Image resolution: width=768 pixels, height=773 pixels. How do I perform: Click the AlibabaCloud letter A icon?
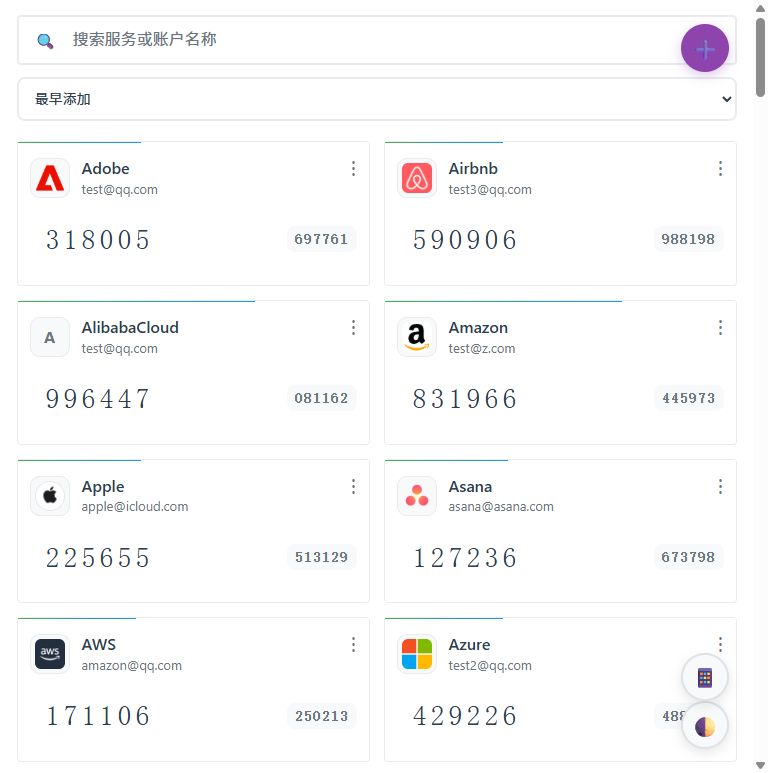pyautogui.click(x=50, y=337)
